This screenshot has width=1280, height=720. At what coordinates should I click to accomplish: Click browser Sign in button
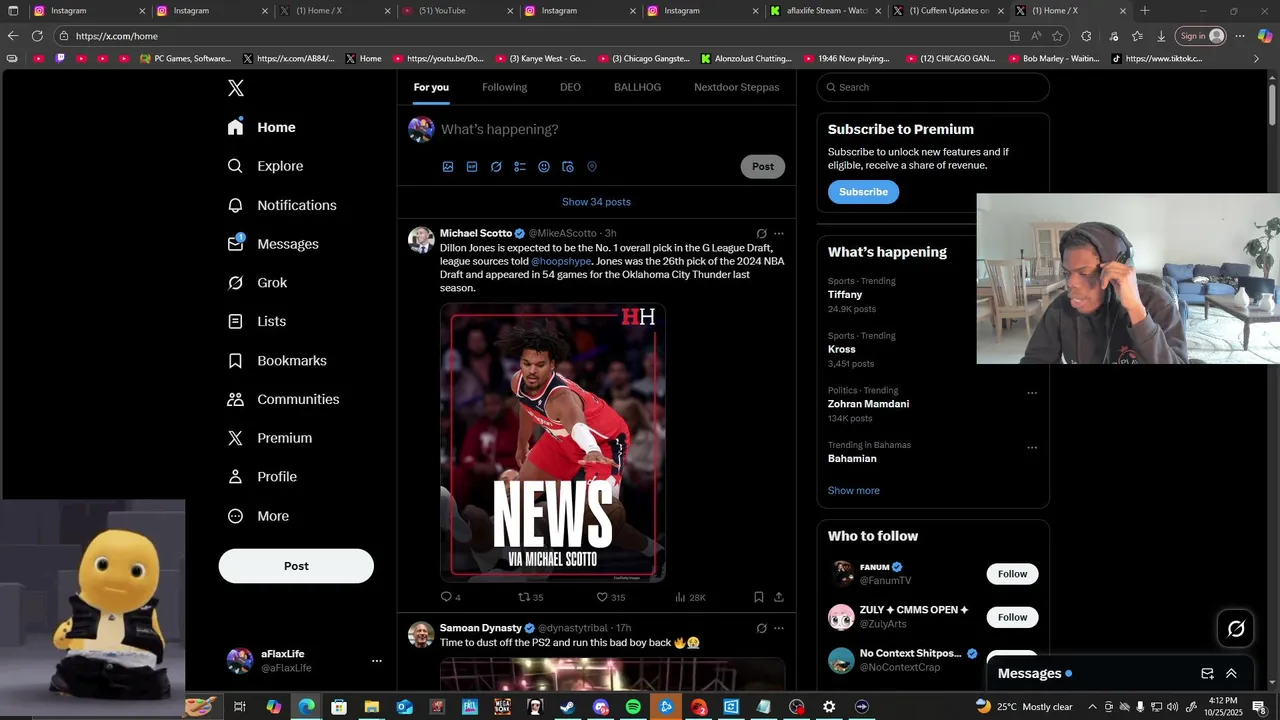pos(1202,36)
